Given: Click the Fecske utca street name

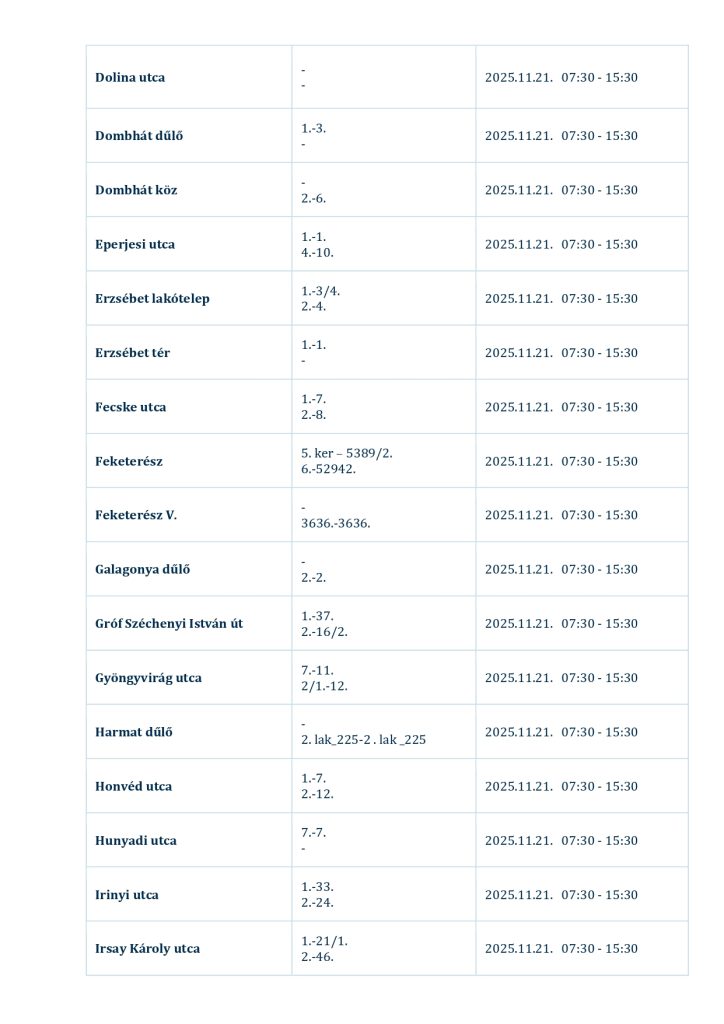Looking at the screenshot, I should coord(131,407).
